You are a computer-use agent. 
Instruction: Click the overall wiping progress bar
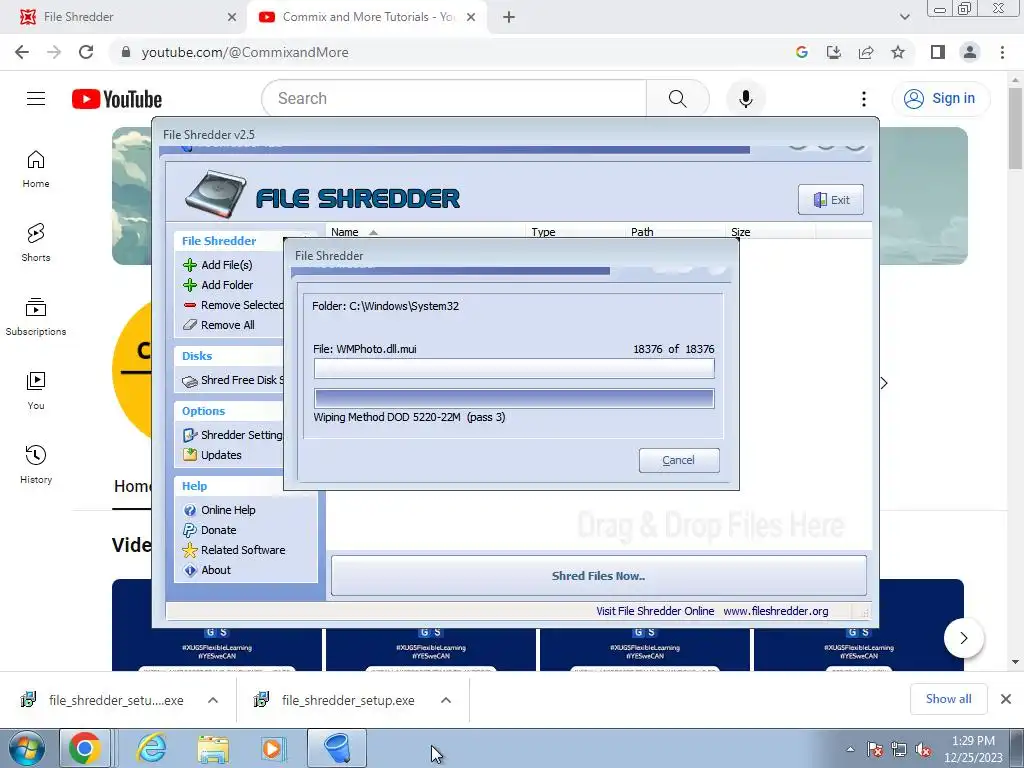point(514,398)
